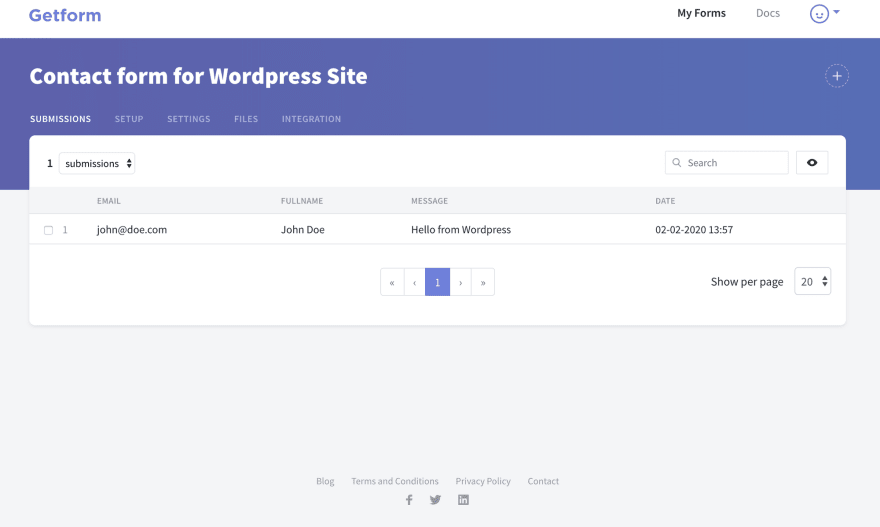Go to last page with » button

pos(483,282)
